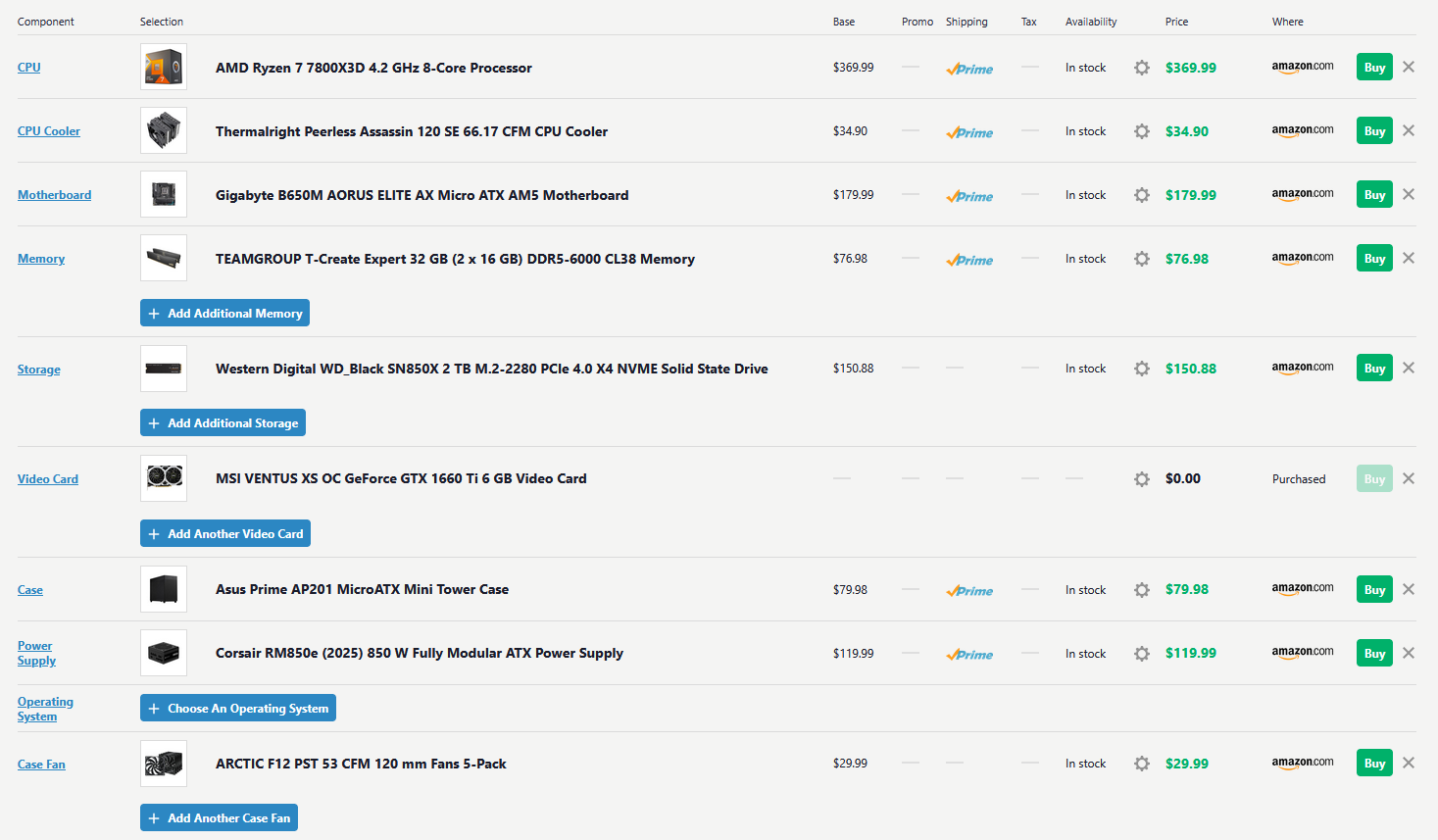The height and width of the screenshot is (840, 1438).
Task: Click the $150.88 storage price
Action: (x=1190, y=369)
